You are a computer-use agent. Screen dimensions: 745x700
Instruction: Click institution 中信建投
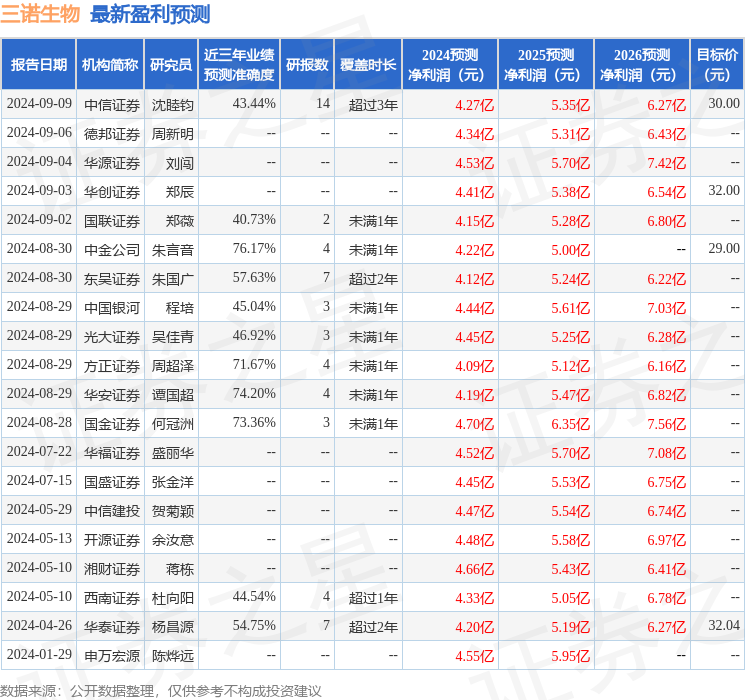click(112, 511)
